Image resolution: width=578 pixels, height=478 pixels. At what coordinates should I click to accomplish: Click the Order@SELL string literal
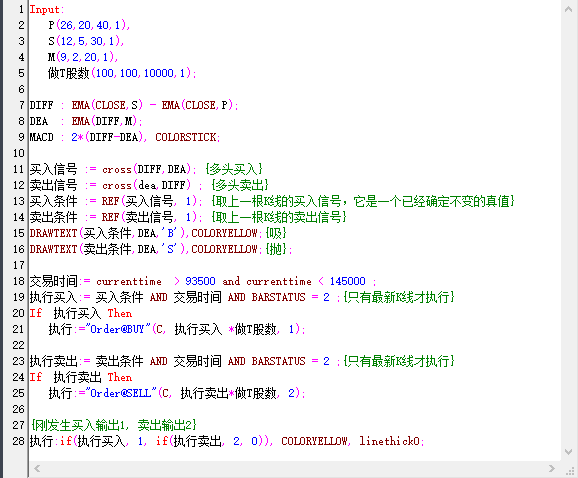(x=121, y=393)
